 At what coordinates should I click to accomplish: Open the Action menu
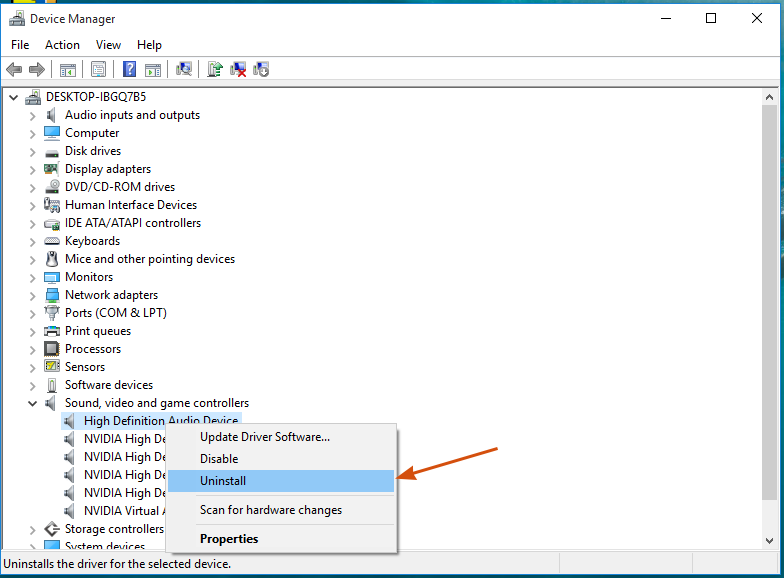(x=62, y=45)
